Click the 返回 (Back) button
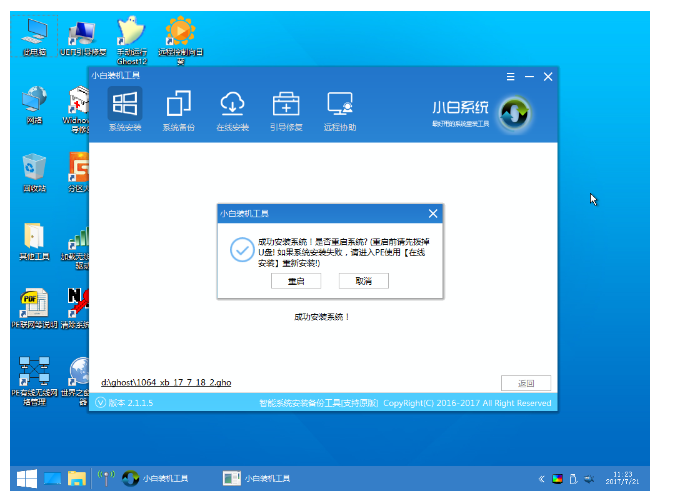The width and height of the screenshot is (681, 499). tap(525, 383)
